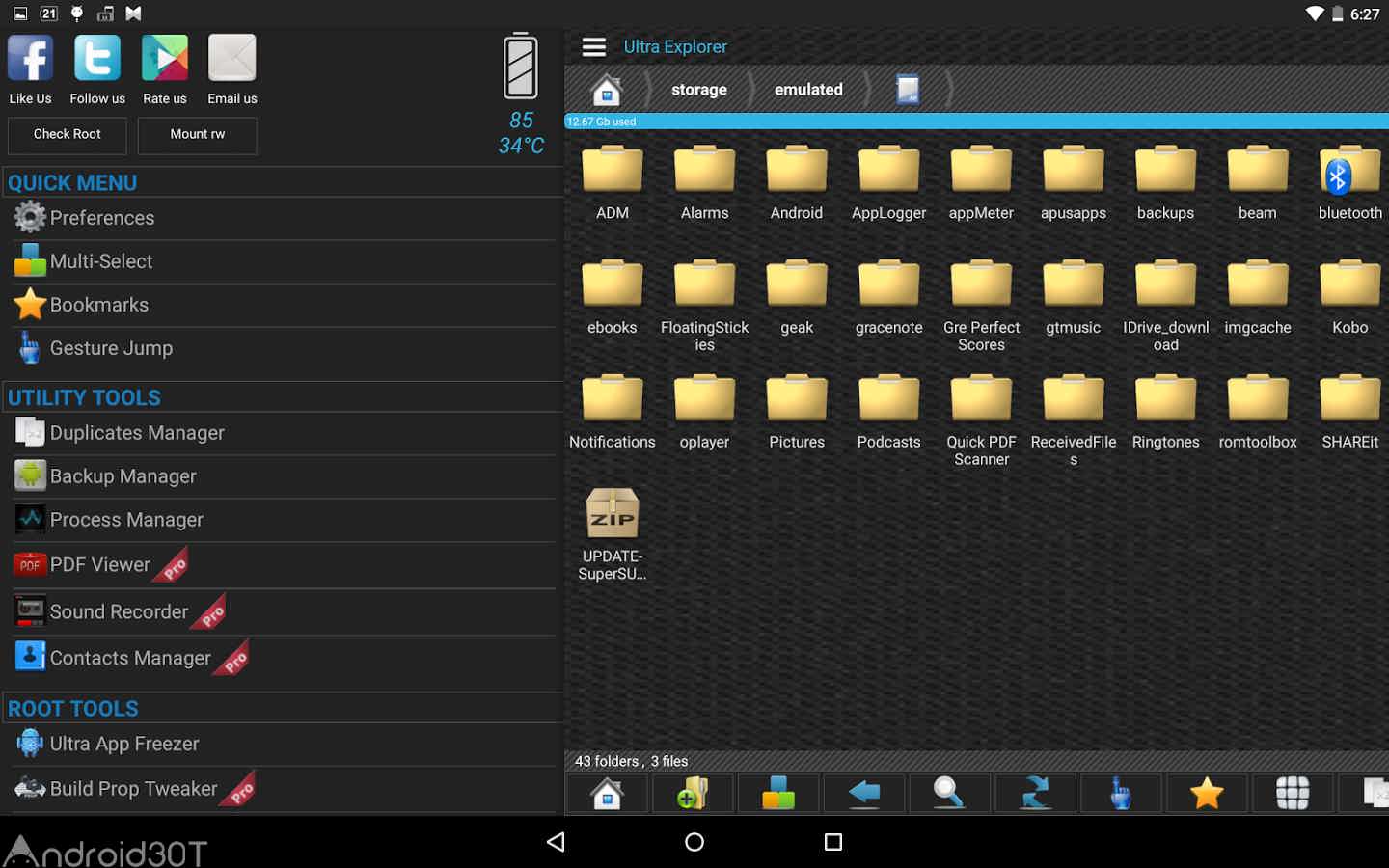Open Build Prop Tweaker root tool
Image resolution: width=1389 pixels, height=868 pixels.
coord(283,789)
